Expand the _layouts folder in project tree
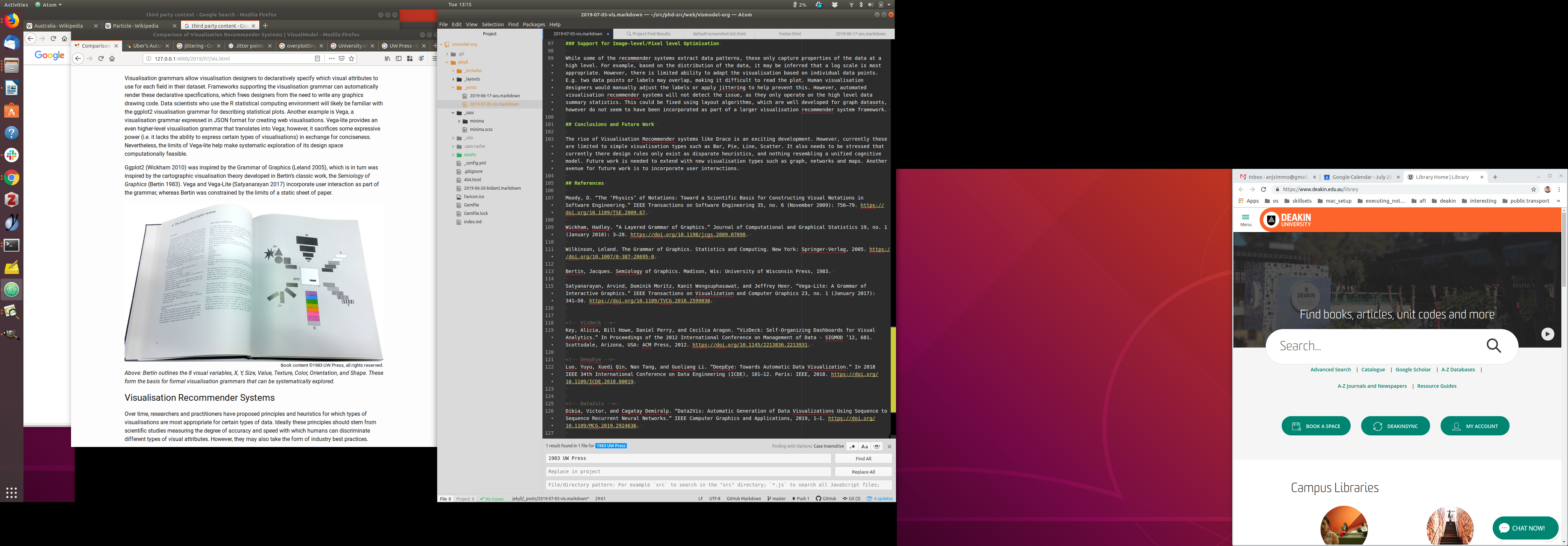 tap(472, 79)
